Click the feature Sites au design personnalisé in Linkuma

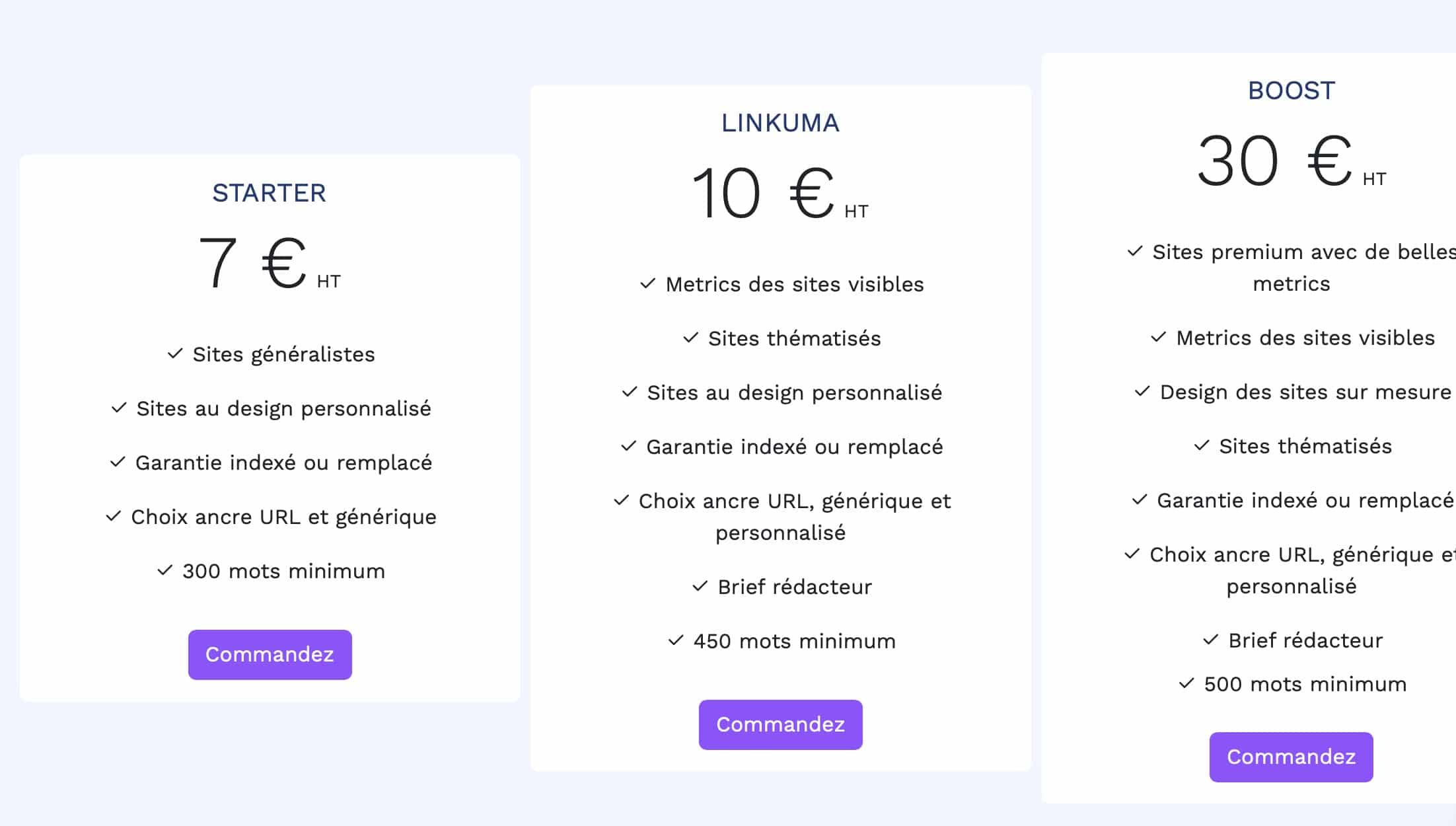[x=794, y=392]
